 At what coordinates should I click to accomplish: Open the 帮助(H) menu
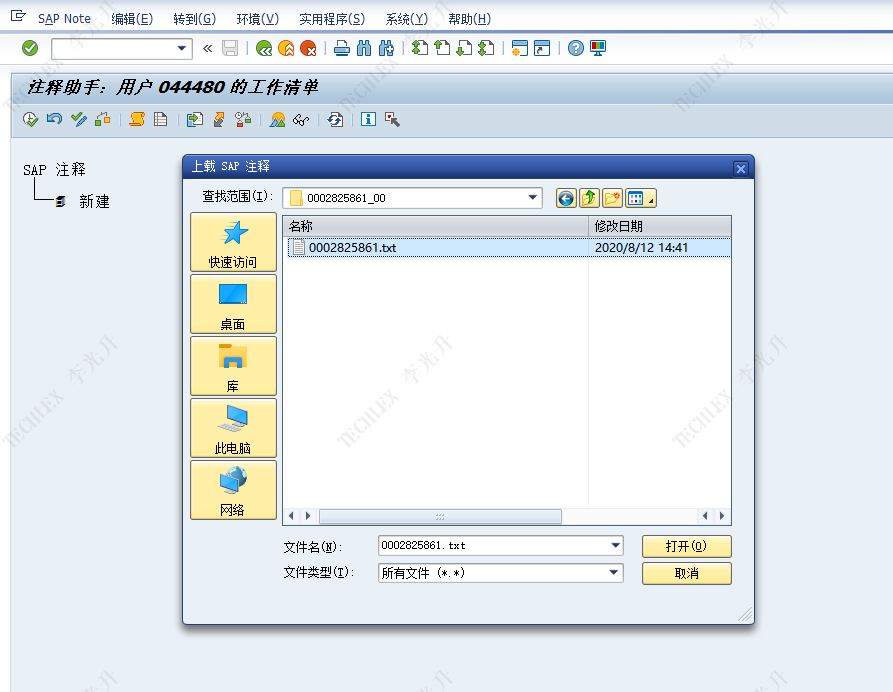coord(469,19)
